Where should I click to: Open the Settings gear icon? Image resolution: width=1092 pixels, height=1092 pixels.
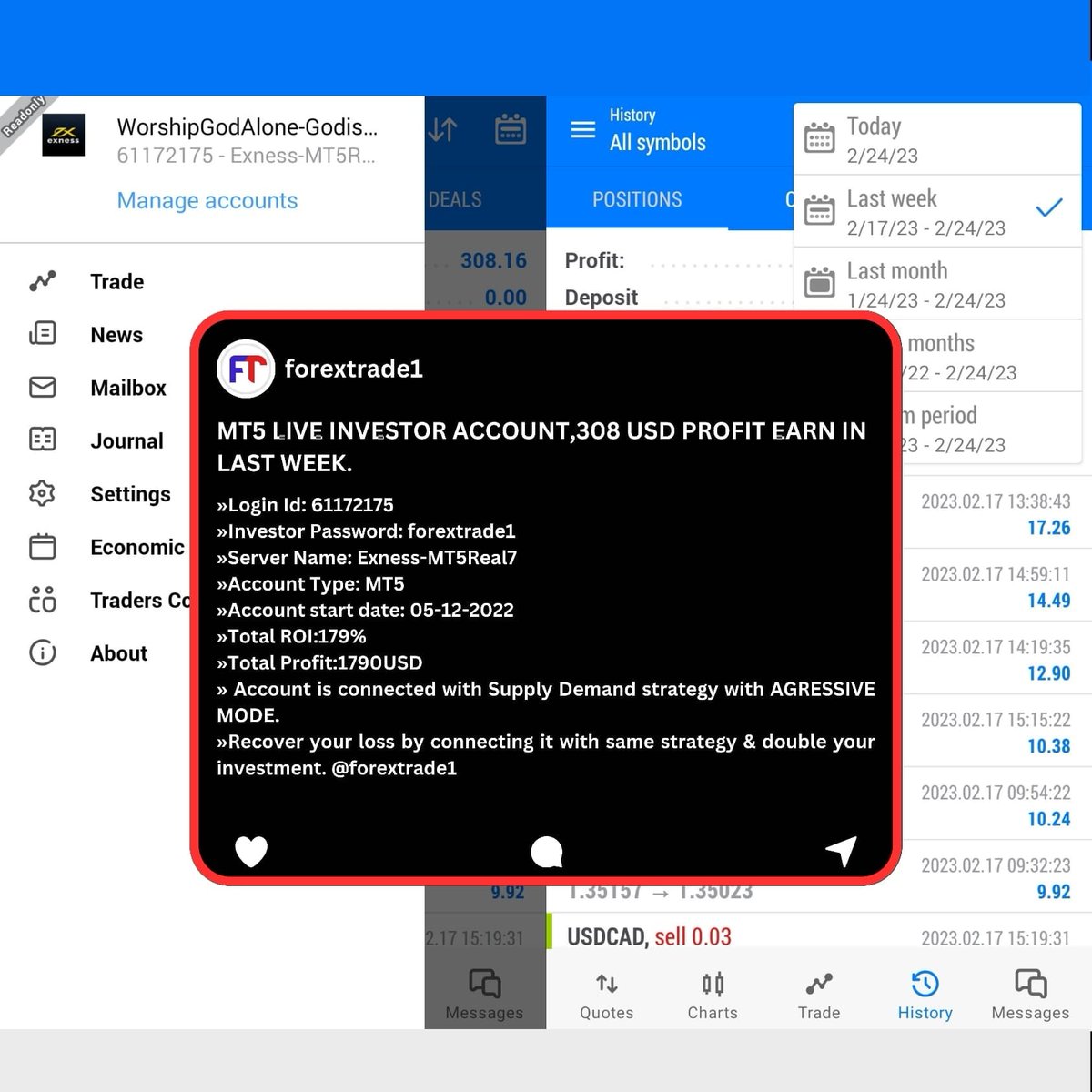click(x=42, y=494)
